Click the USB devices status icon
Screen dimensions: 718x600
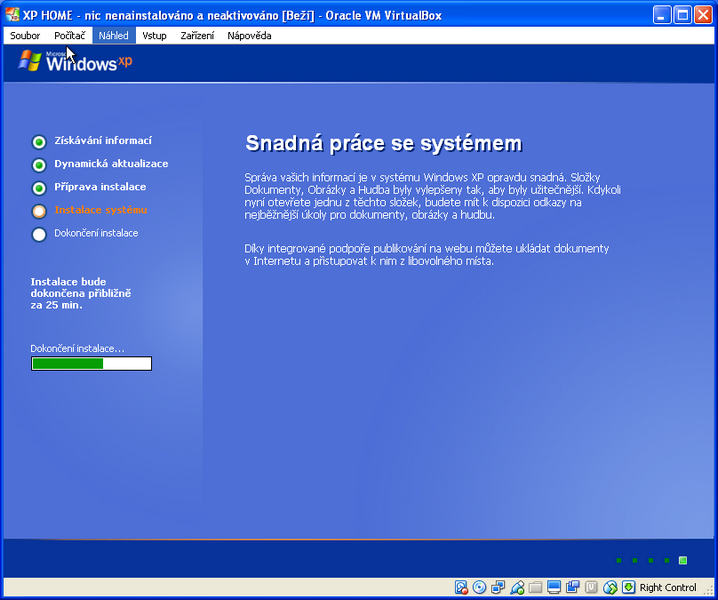pos(517,587)
